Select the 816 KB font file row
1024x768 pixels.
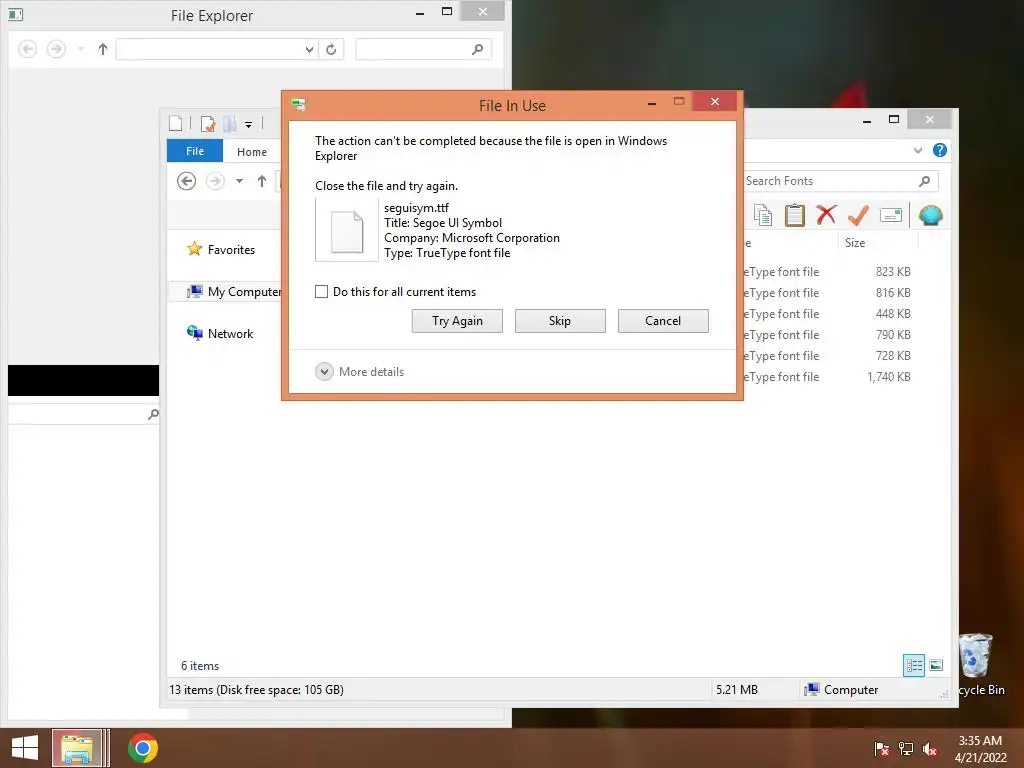click(827, 293)
